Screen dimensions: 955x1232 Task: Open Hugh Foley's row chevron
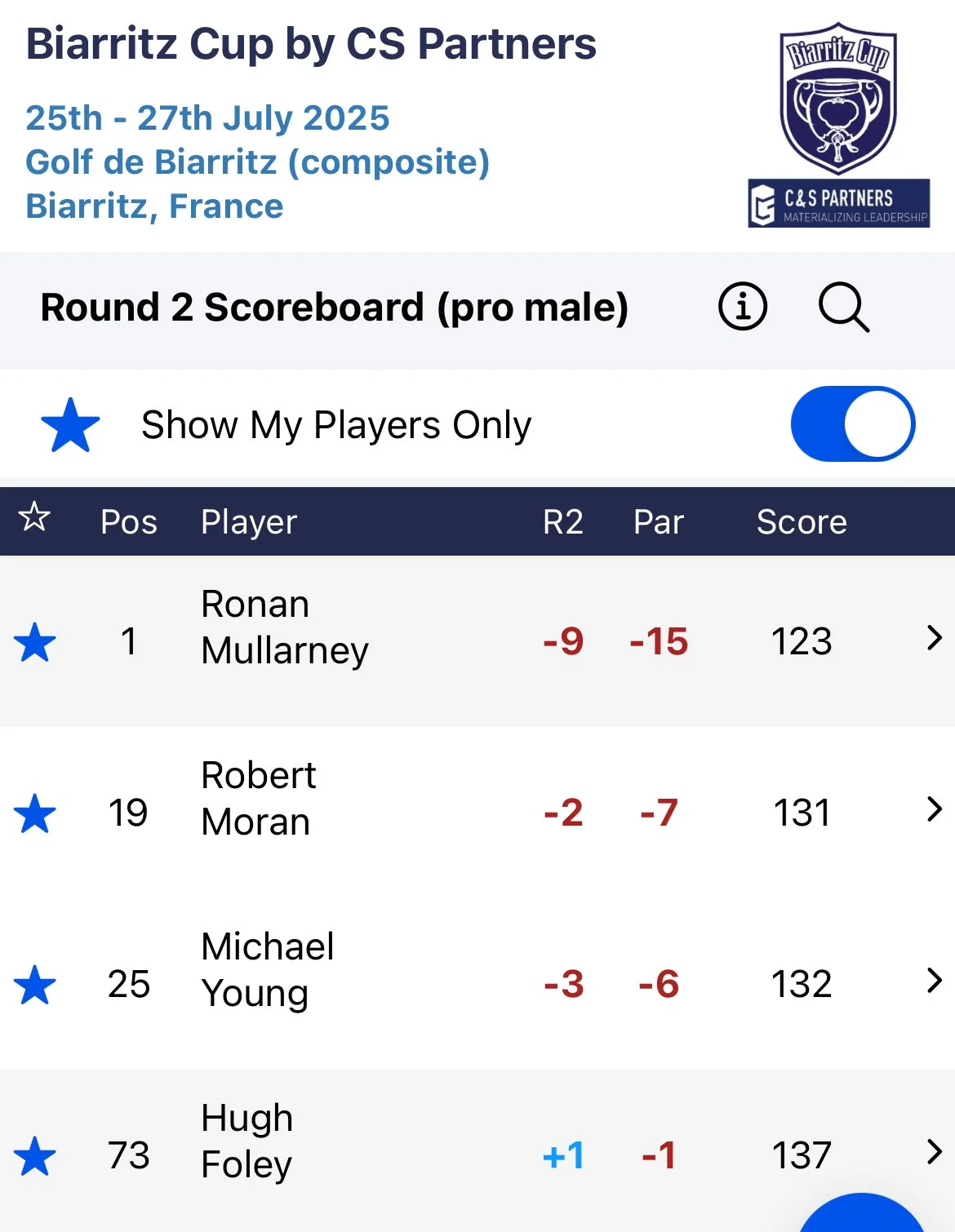(x=935, y=1152)
